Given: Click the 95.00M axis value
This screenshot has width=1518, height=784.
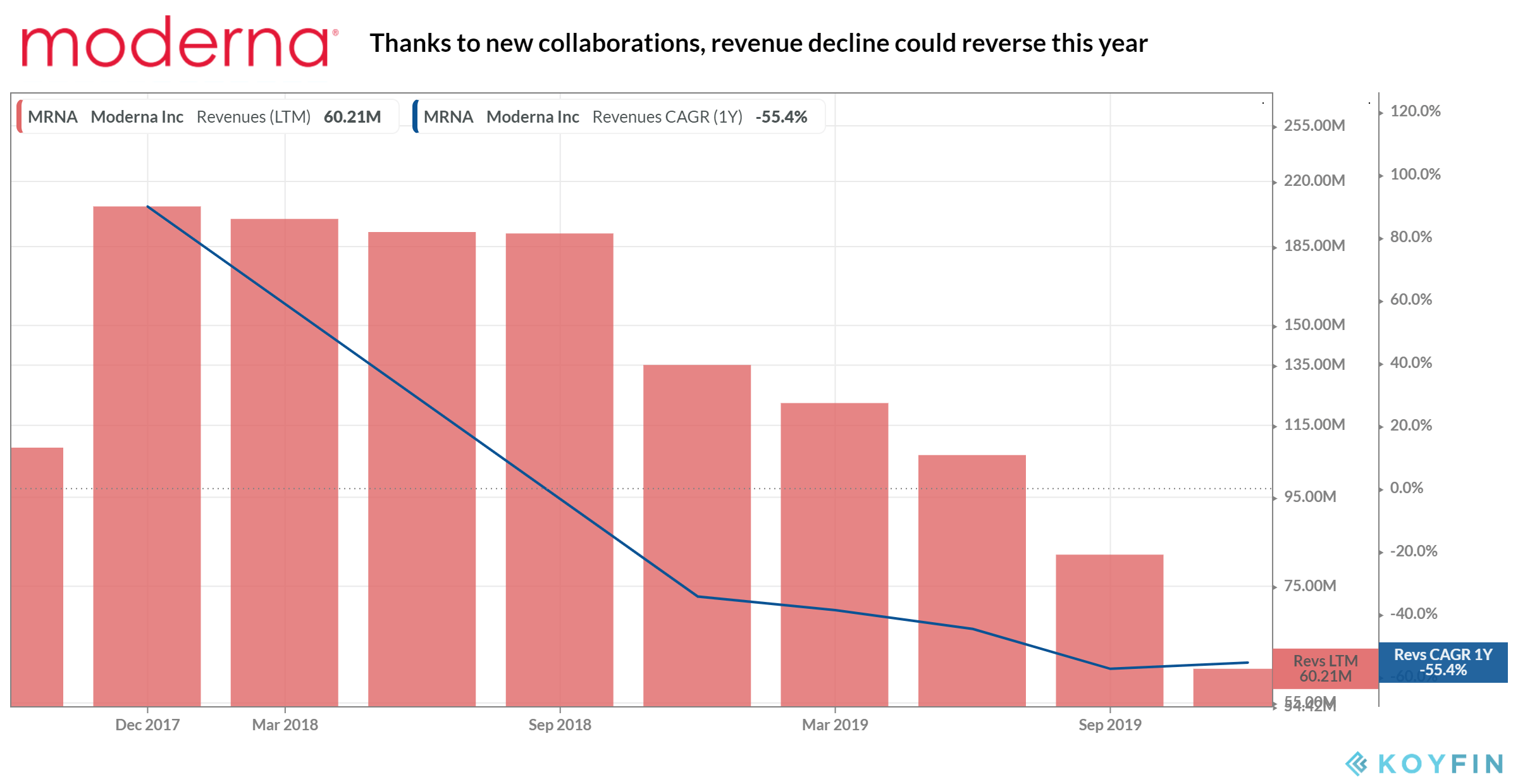Looking at the screenshot, I should [1310, 496].
